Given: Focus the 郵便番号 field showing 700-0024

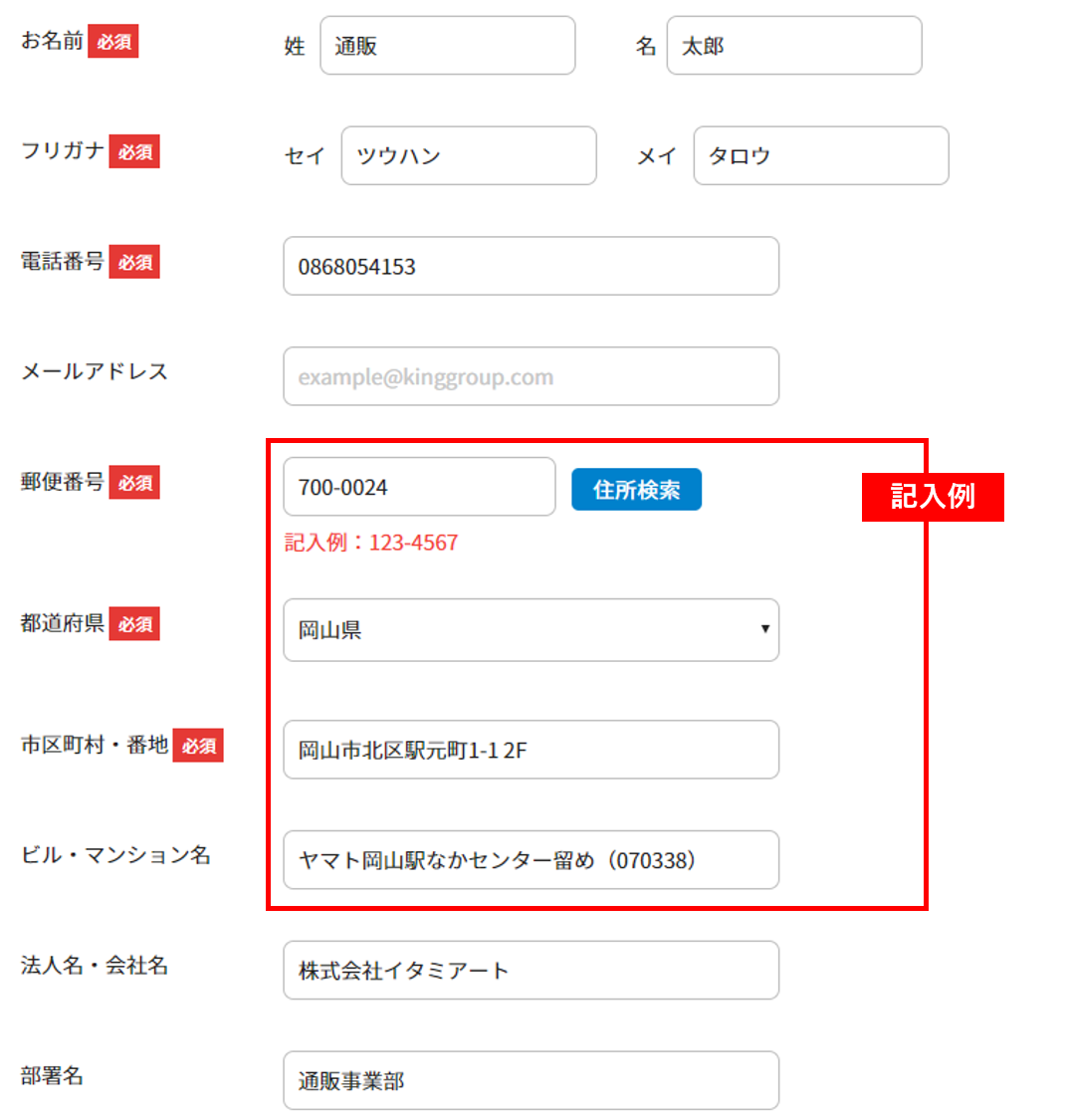Looking at the screenshot, I should click(x=419, y=488).
